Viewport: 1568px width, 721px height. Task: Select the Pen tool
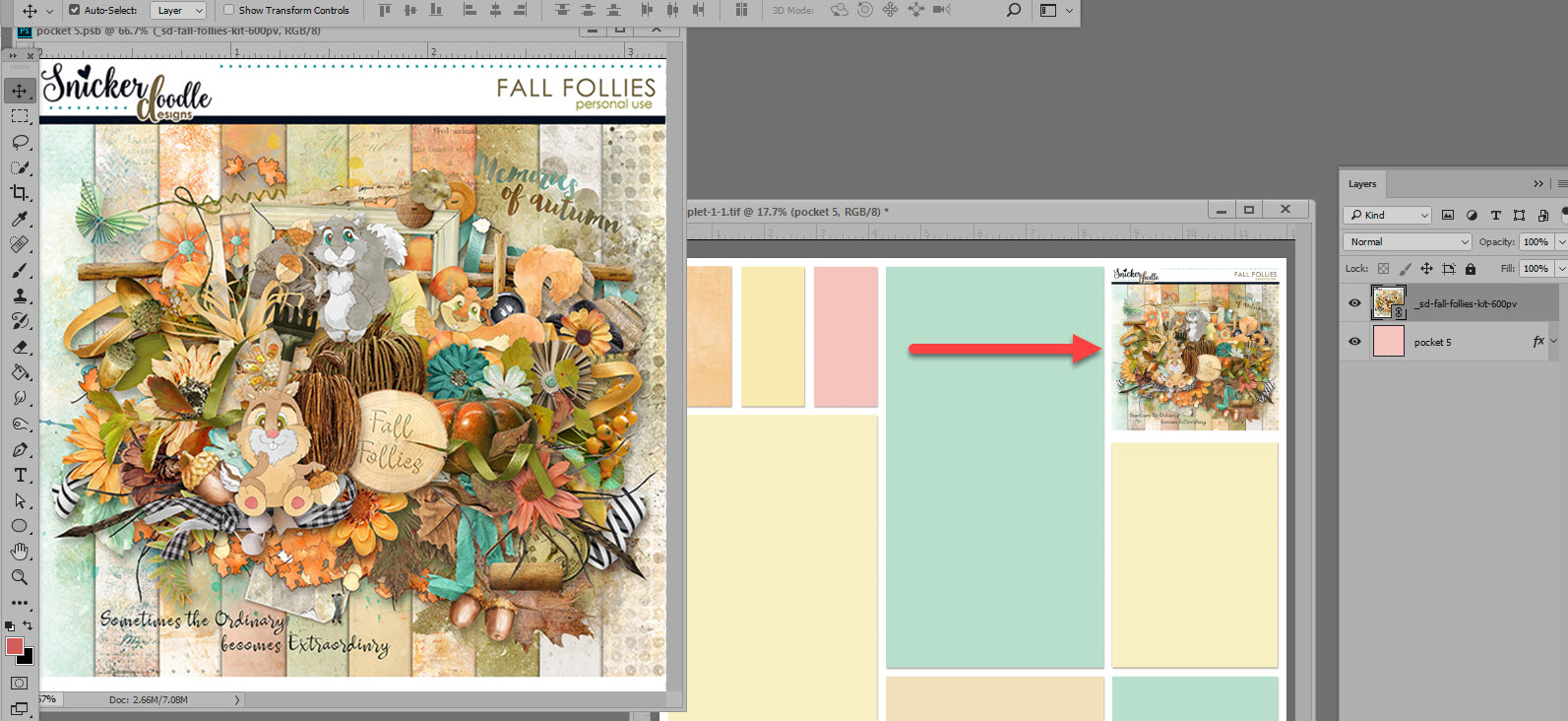(20, 449)
